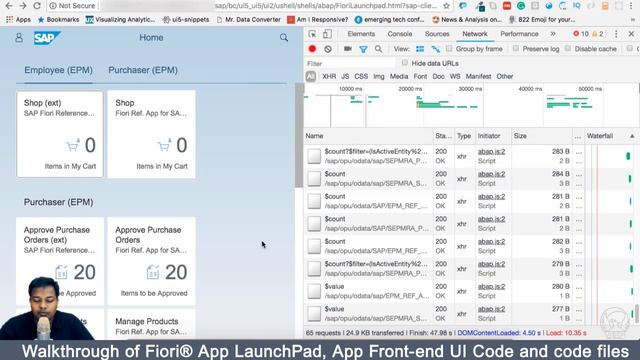Click the SAP logo
The image size is (640, 360).
[x=47, y=38]
